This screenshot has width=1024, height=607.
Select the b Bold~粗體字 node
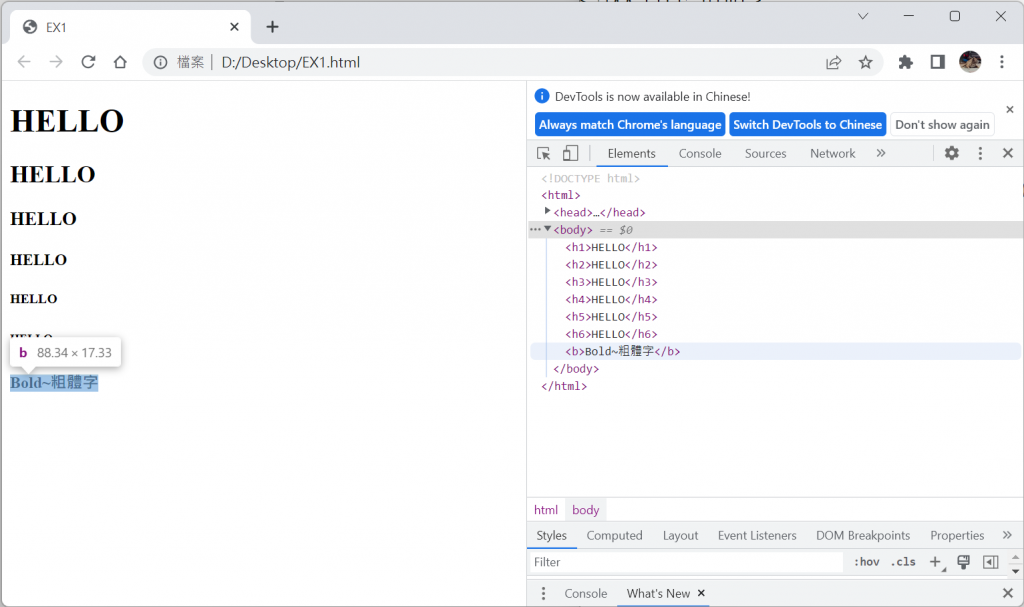622,352
